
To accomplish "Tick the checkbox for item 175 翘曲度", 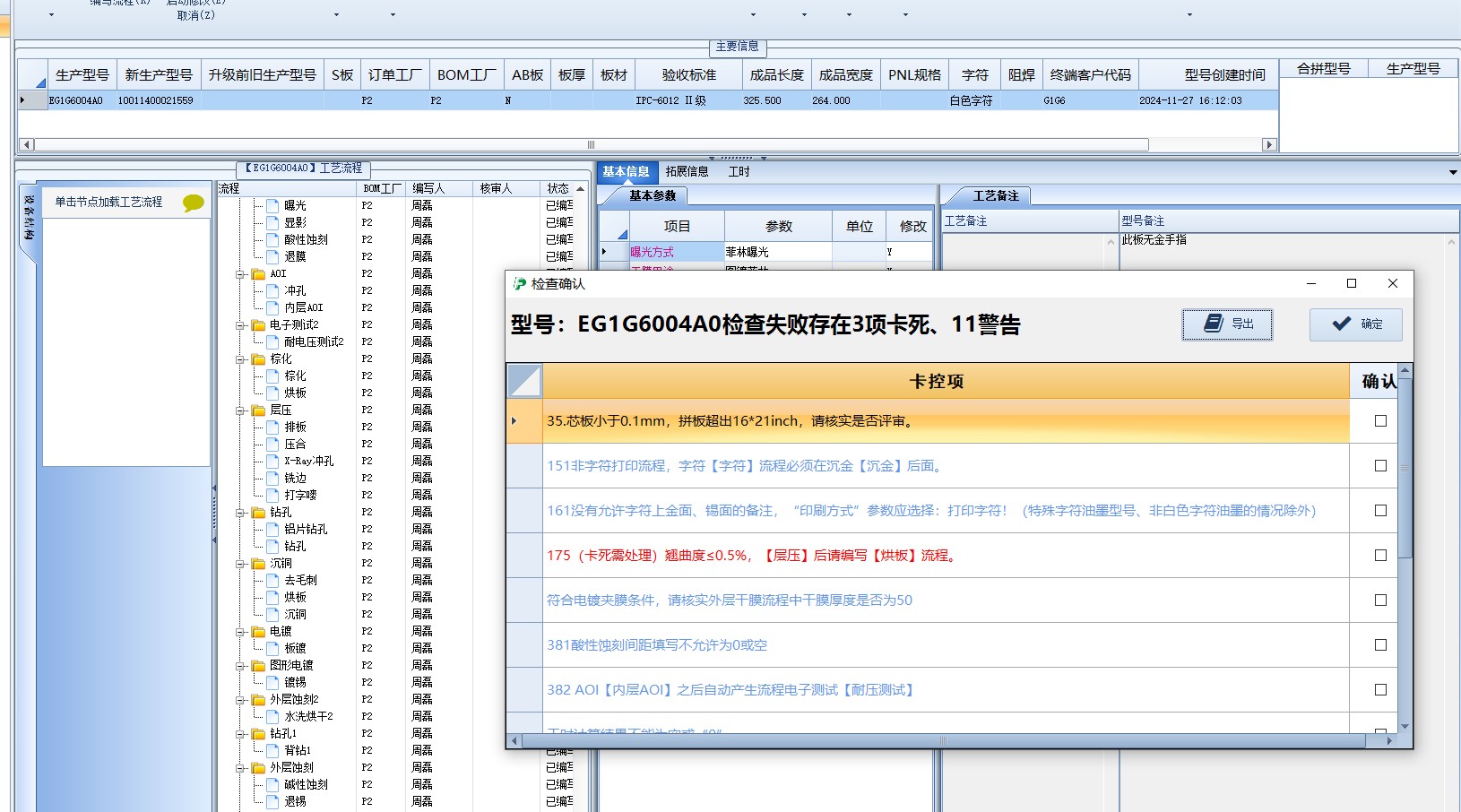I will [x=1380, y=556].
